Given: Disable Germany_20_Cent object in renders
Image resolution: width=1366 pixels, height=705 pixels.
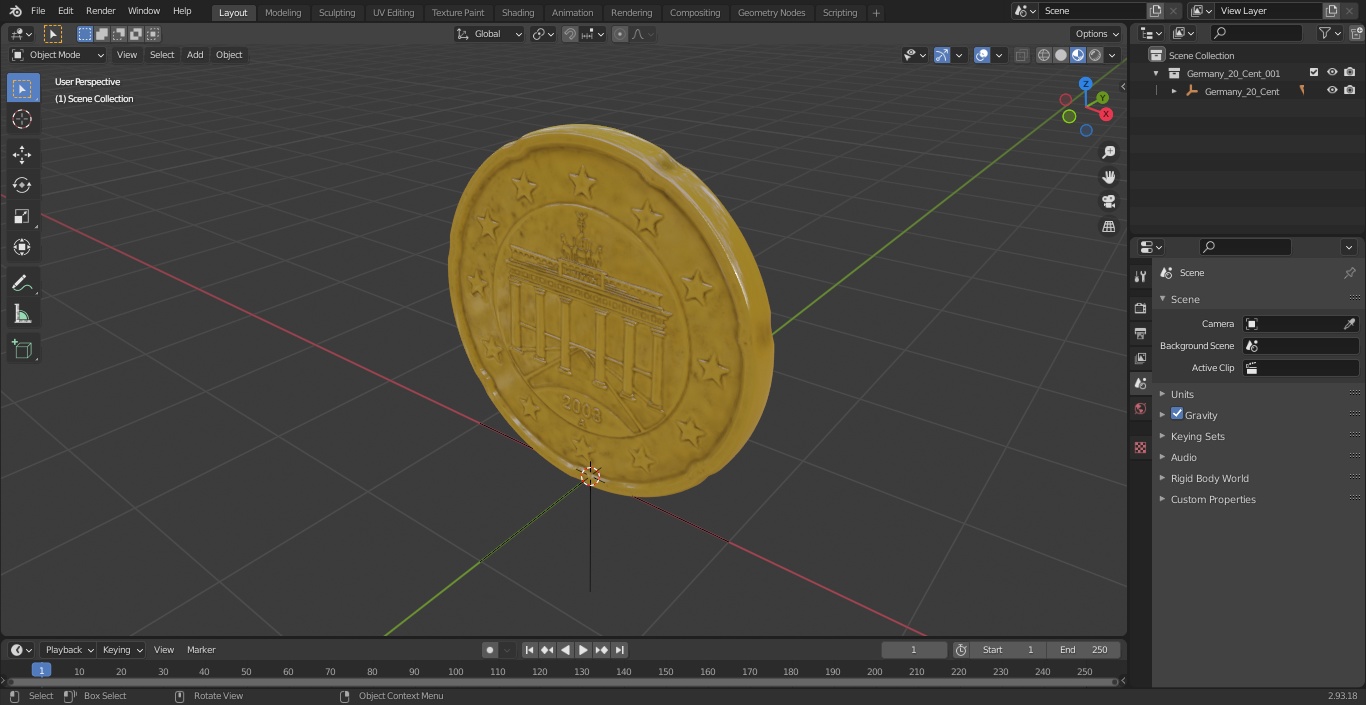Looking at the screenshot, I should [1350, 91].
